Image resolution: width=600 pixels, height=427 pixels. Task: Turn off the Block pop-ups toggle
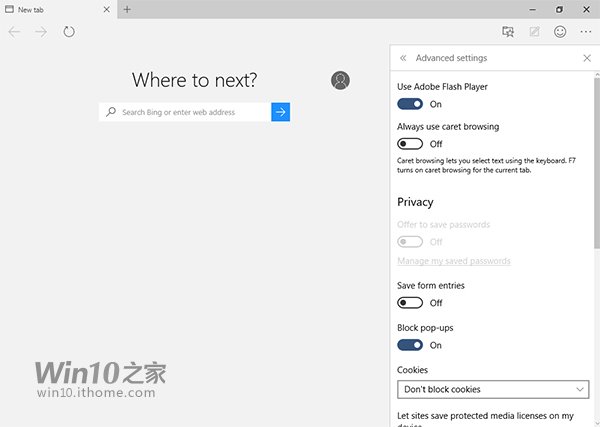pyautogui.click(x=410, y=345)
